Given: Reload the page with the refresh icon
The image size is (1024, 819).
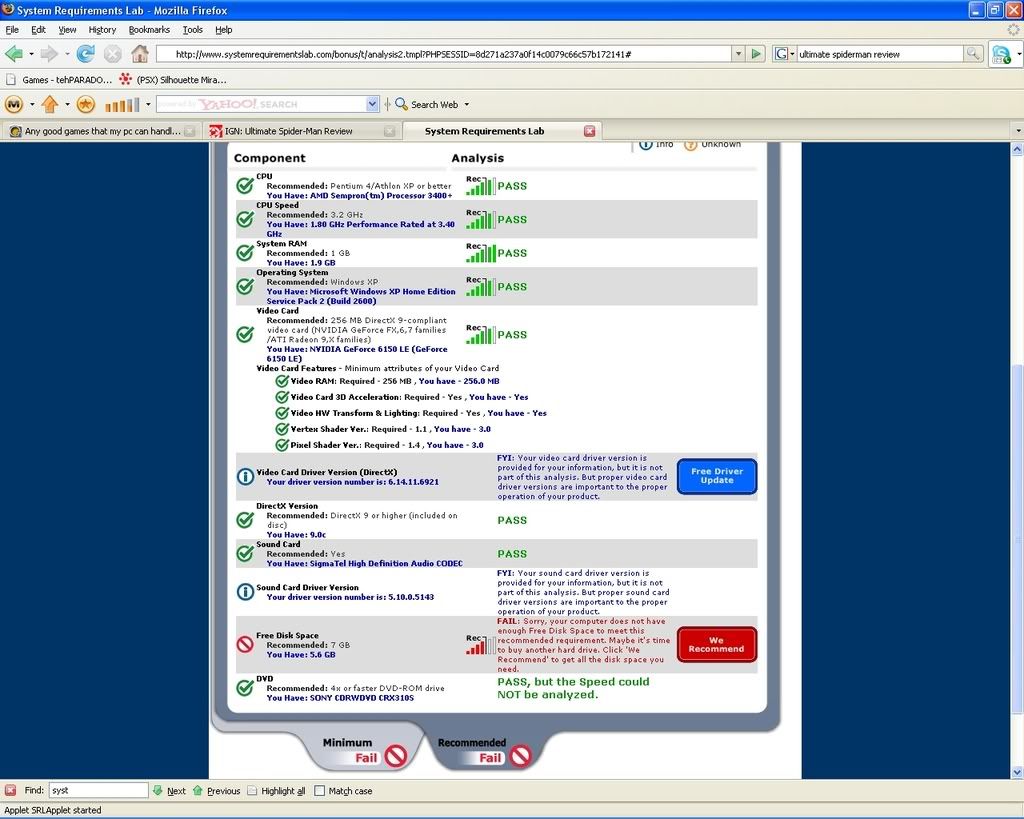Looking at the screenshot, I should click(x=86, y=53).
